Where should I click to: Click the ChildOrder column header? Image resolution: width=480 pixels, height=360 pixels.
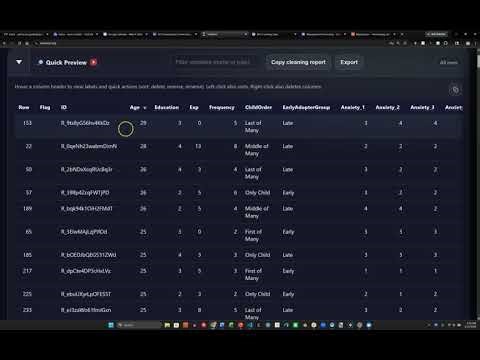pyautogui.click(x=258, y=107)
